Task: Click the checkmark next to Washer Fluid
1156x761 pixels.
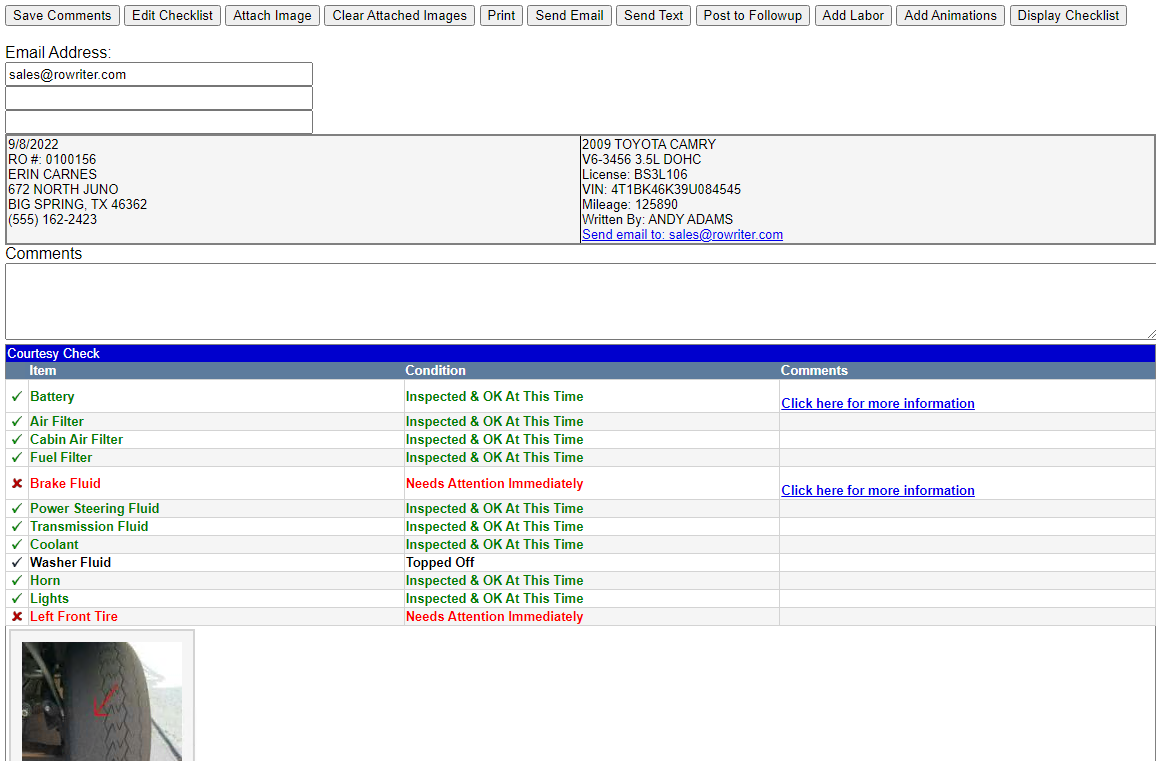Action: pyautogui.click(x=17, y=563)
